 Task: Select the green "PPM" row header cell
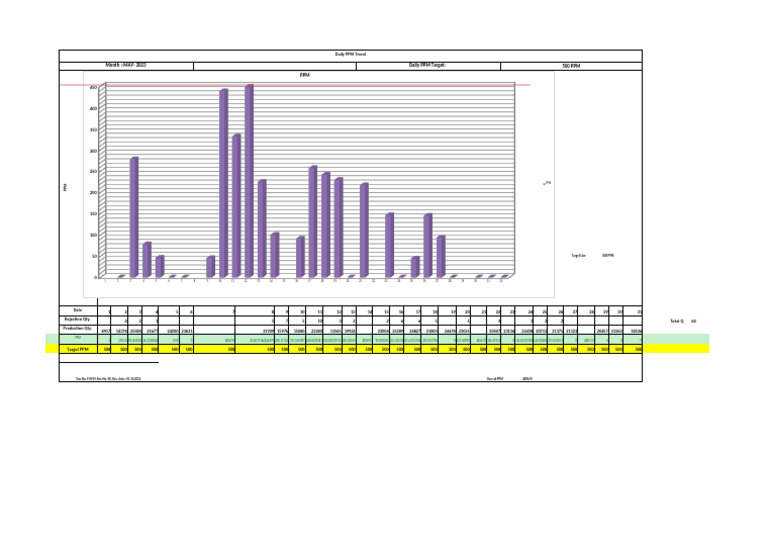(78, 339)
